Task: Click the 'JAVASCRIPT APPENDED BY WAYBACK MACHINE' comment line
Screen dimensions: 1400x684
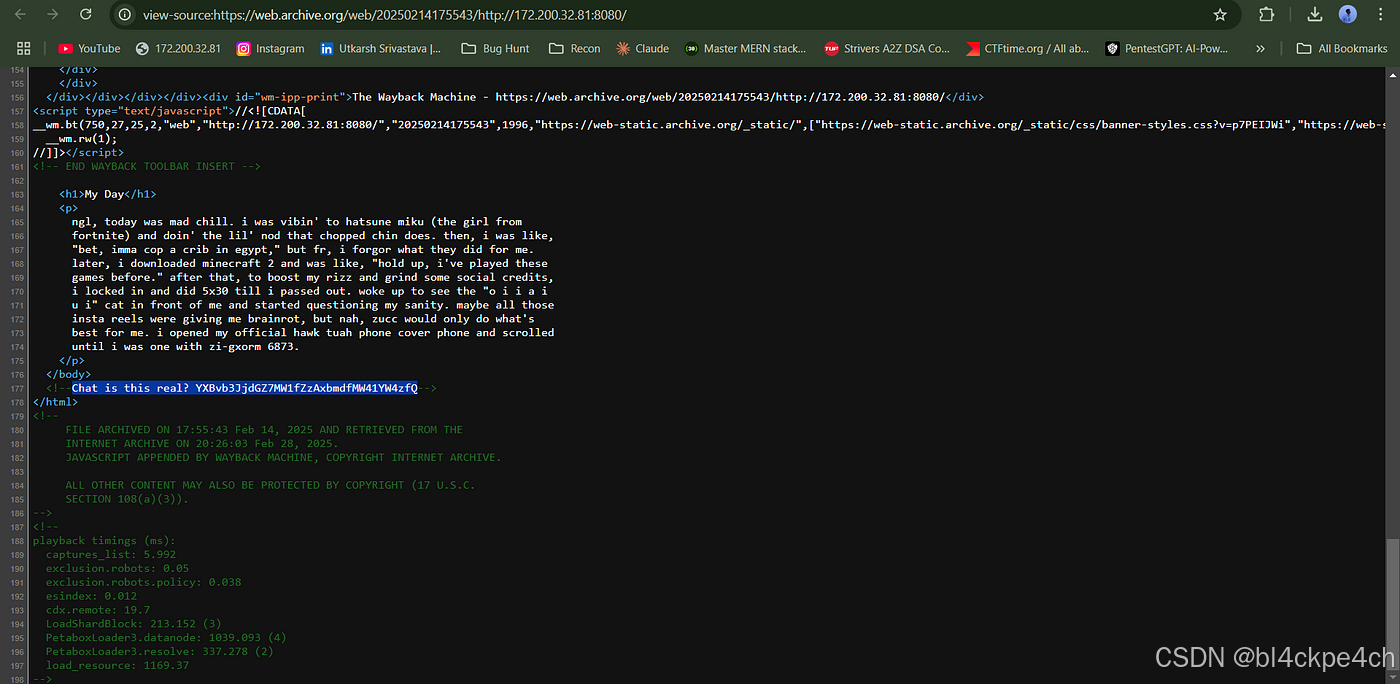Action: click(283, 457)
